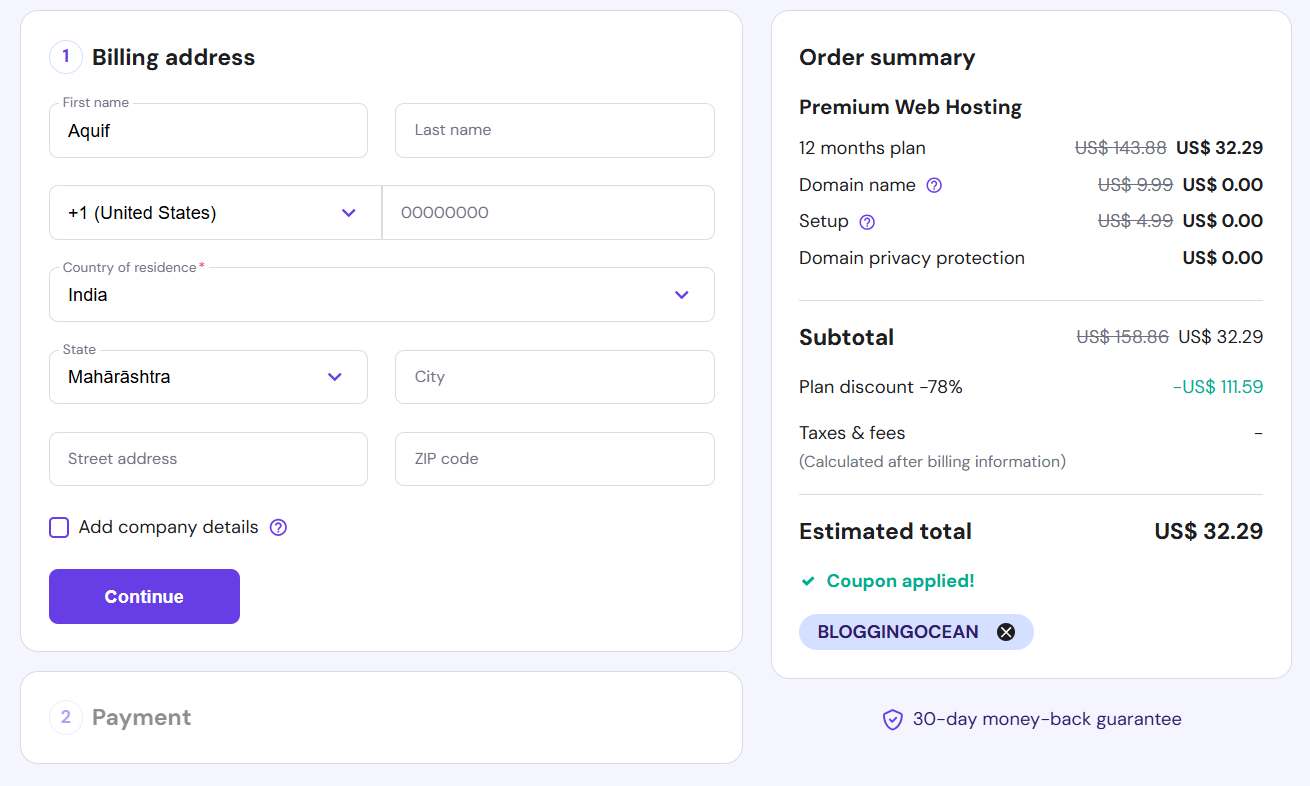Viewport: 1310px width, 786px height.
Task: Open the State dropdown showing Mahārāshtra
Action: click(208, 377)
